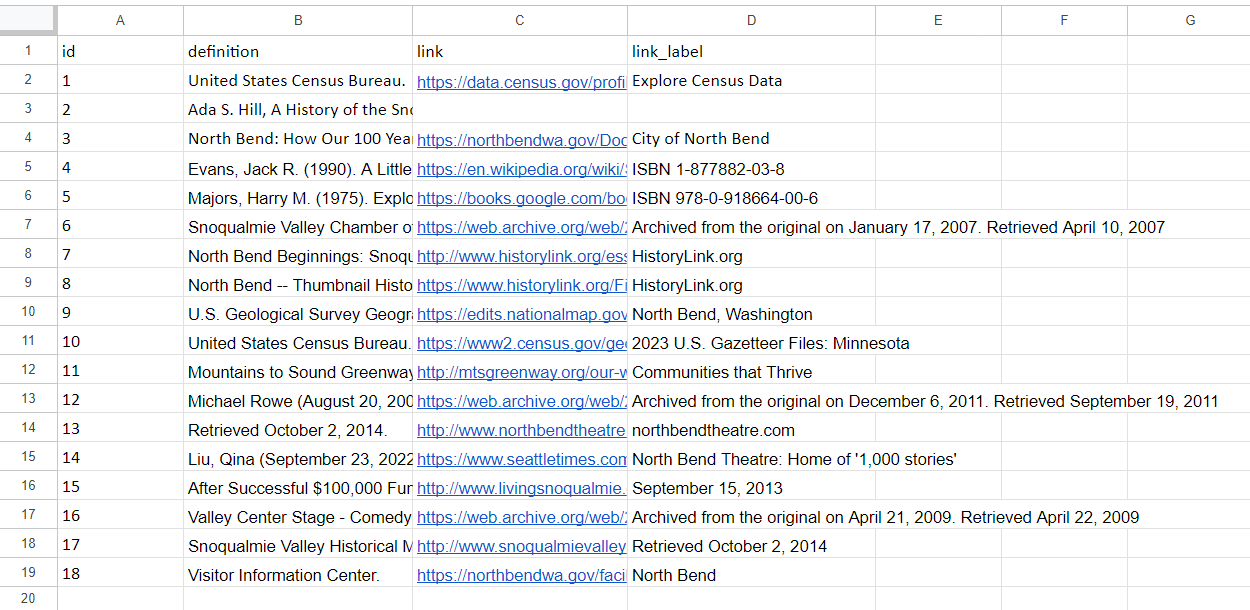Open the livingsnoqualmie link
Screen dimensions: 1250x610
(x=520, y=489)
